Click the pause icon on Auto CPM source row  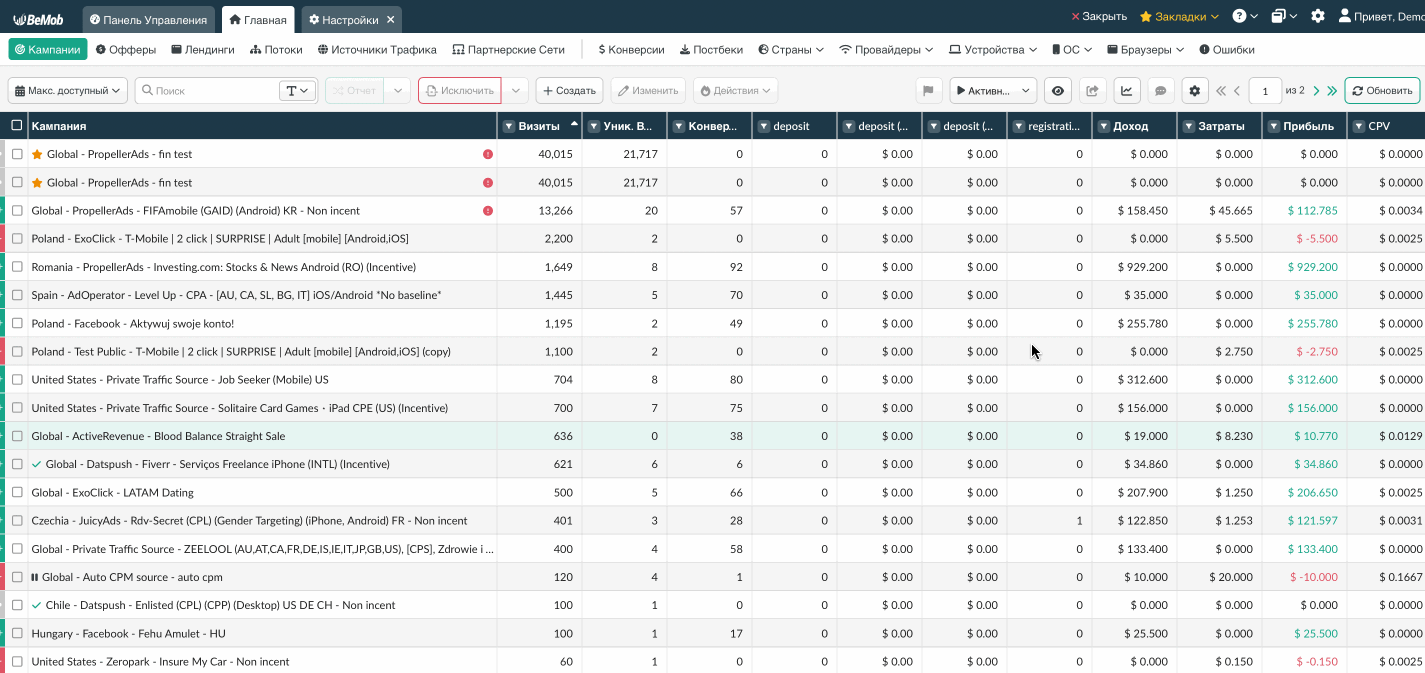pos(35,577)
